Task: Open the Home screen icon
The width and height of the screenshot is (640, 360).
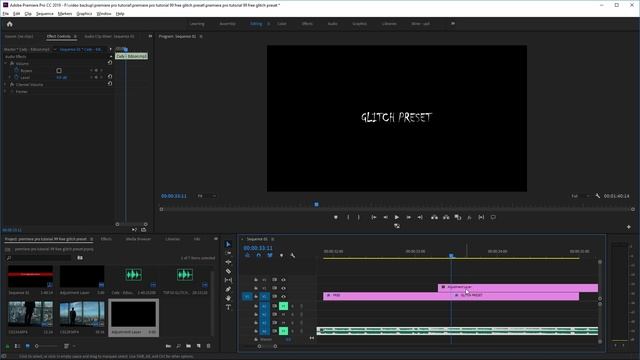Action: (x=9, y=24)
